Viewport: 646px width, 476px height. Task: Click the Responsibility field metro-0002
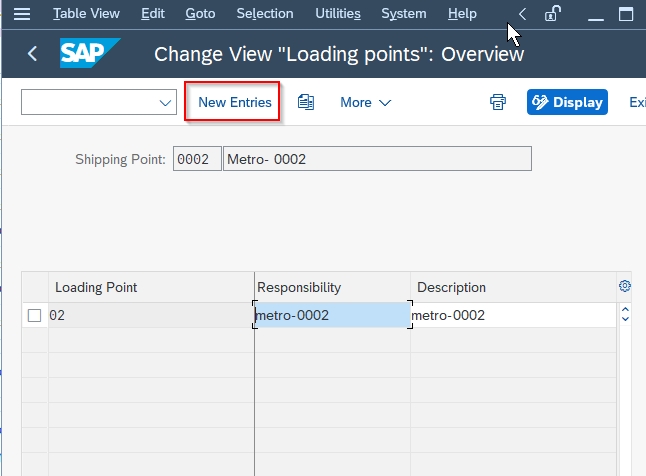(x=332, y=315)
